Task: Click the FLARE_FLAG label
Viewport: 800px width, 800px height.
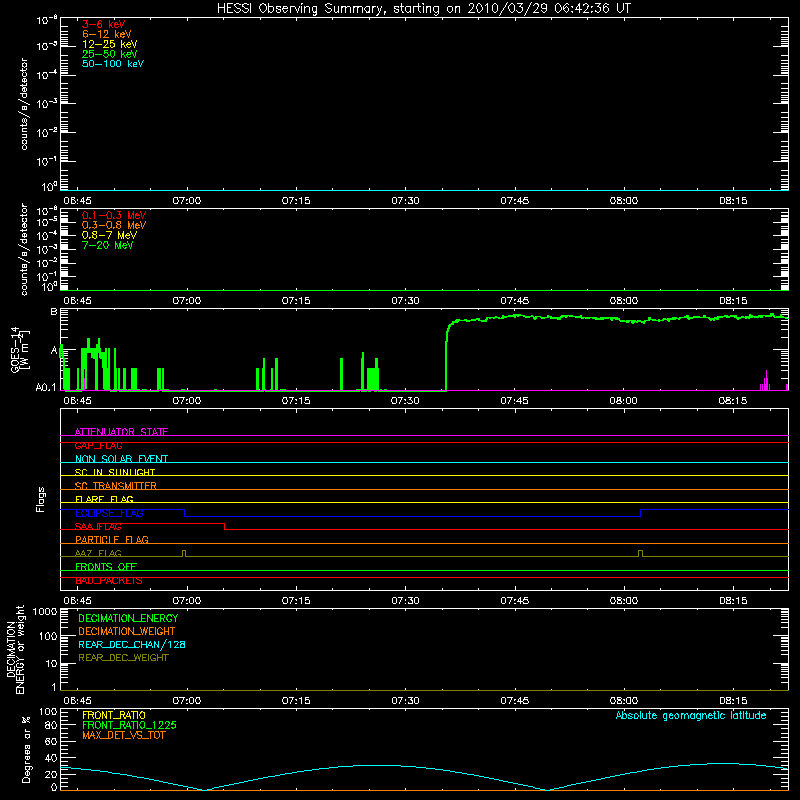Action: click(x=104, y=499)
